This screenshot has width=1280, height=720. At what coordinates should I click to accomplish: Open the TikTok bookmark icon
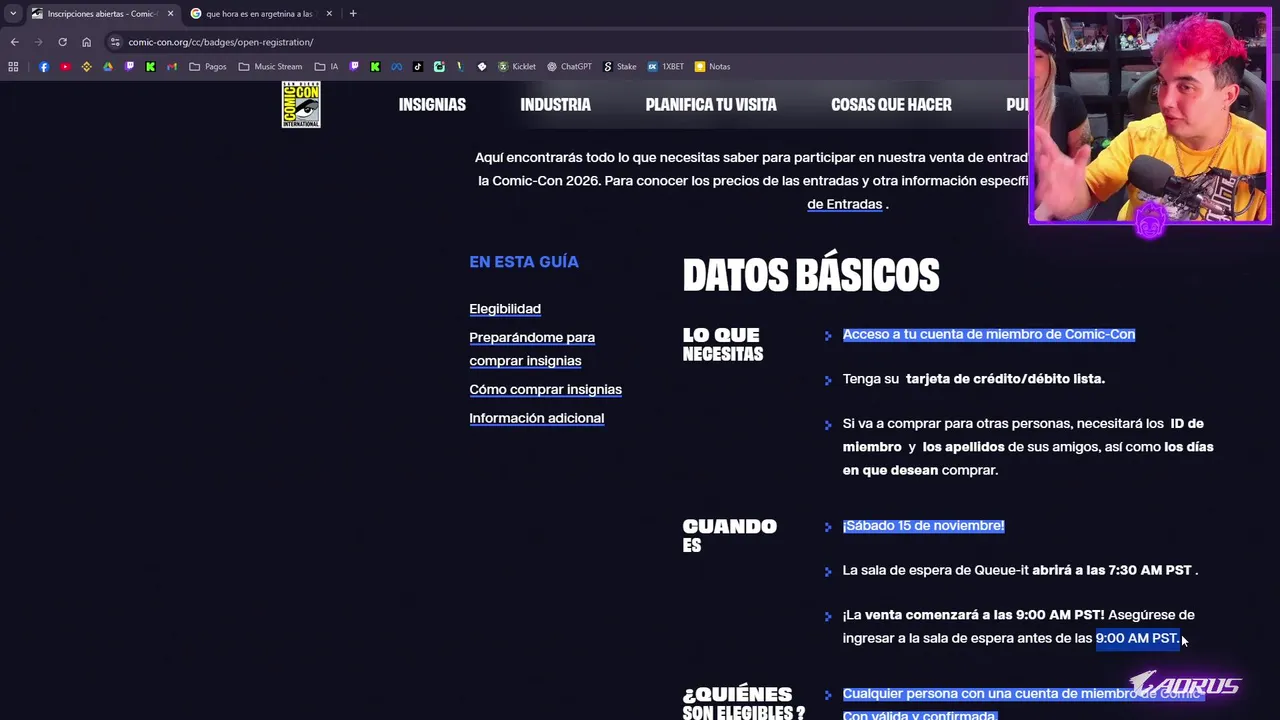[418, 67]
